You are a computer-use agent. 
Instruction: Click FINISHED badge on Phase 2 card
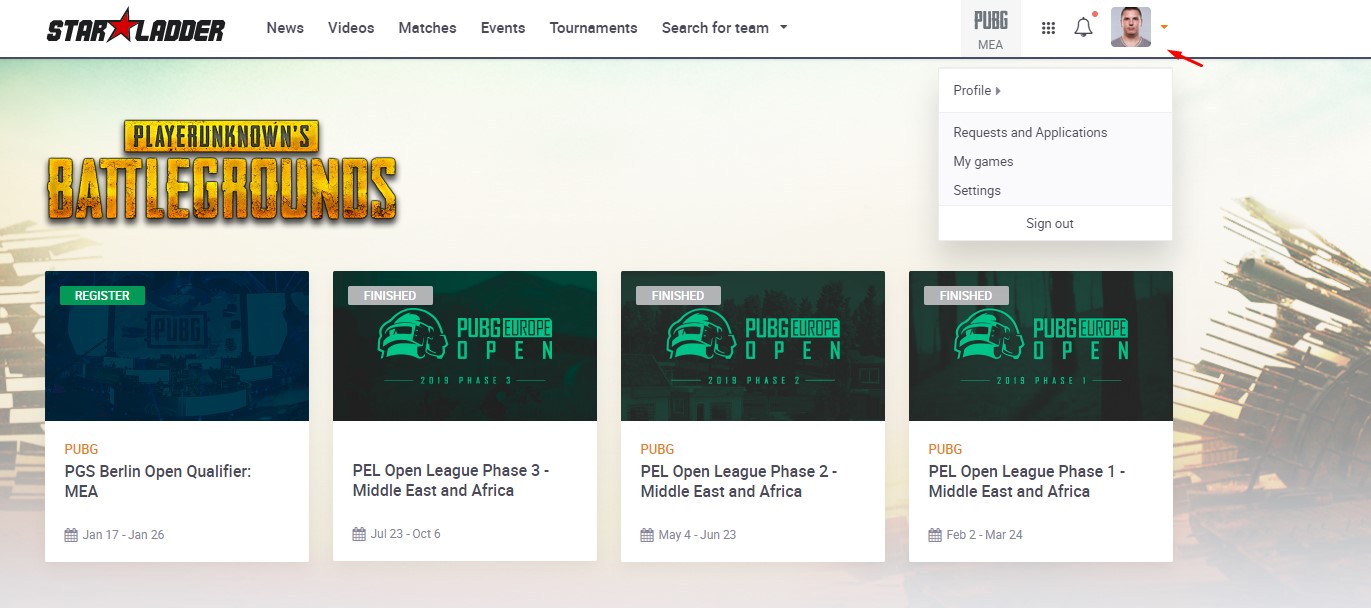(678, 295)
